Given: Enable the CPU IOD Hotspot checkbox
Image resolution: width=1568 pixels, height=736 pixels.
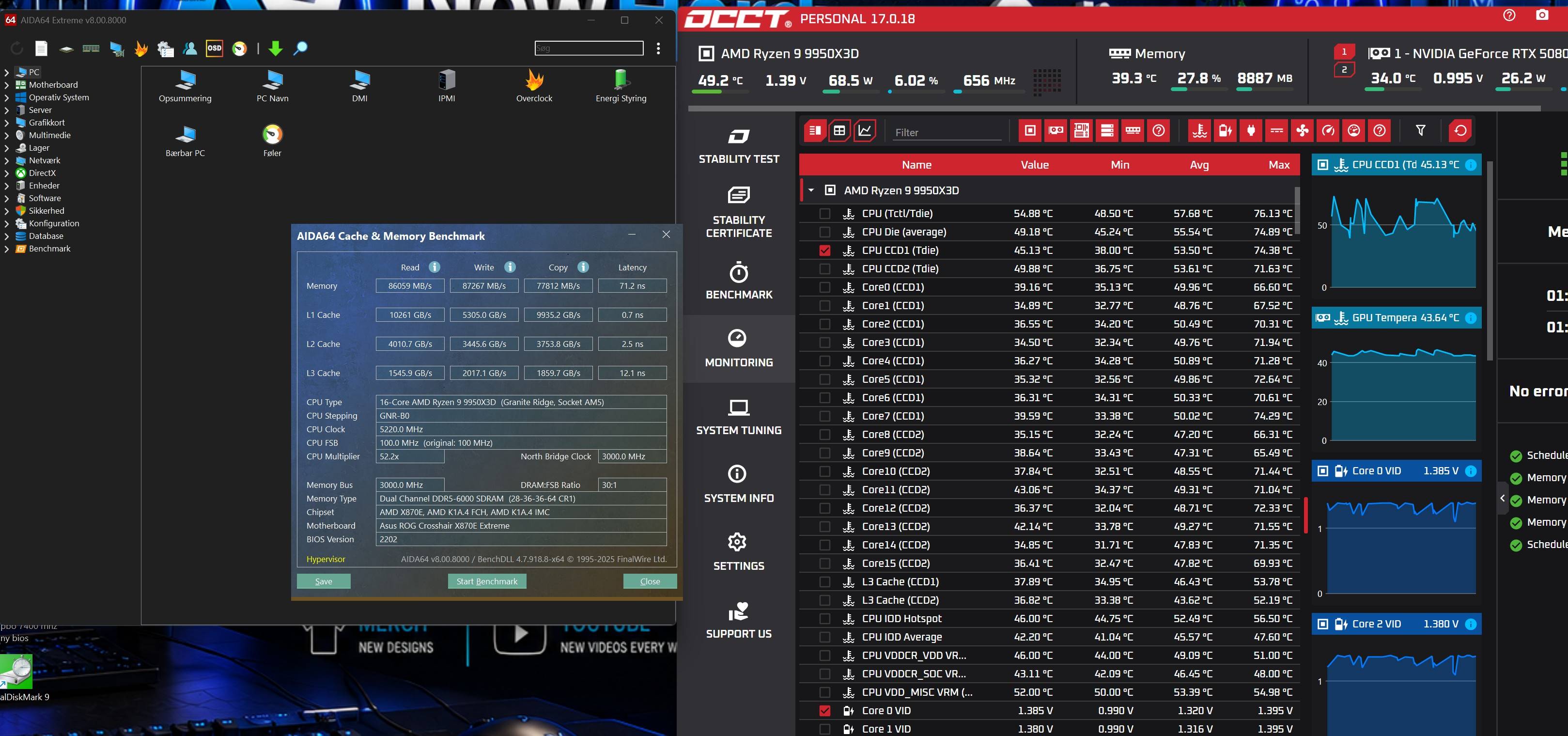Looking at the screenshot, I should click(825, 619).
